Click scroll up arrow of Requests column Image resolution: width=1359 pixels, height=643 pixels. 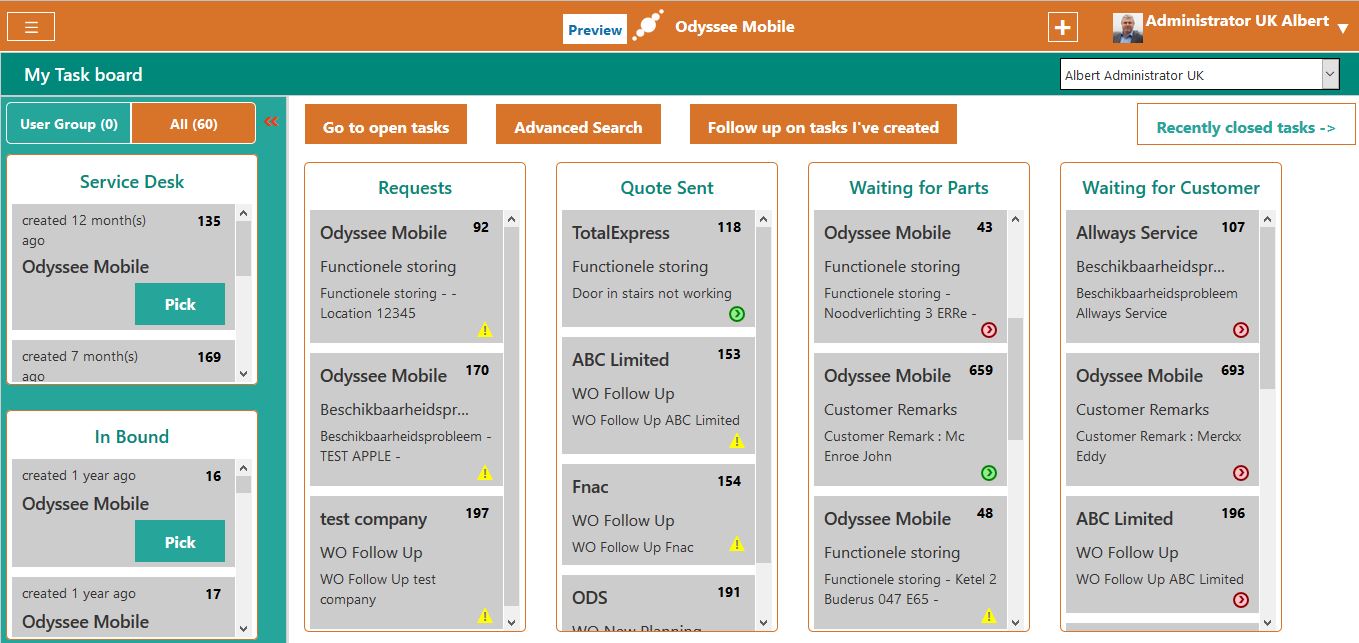512,219
